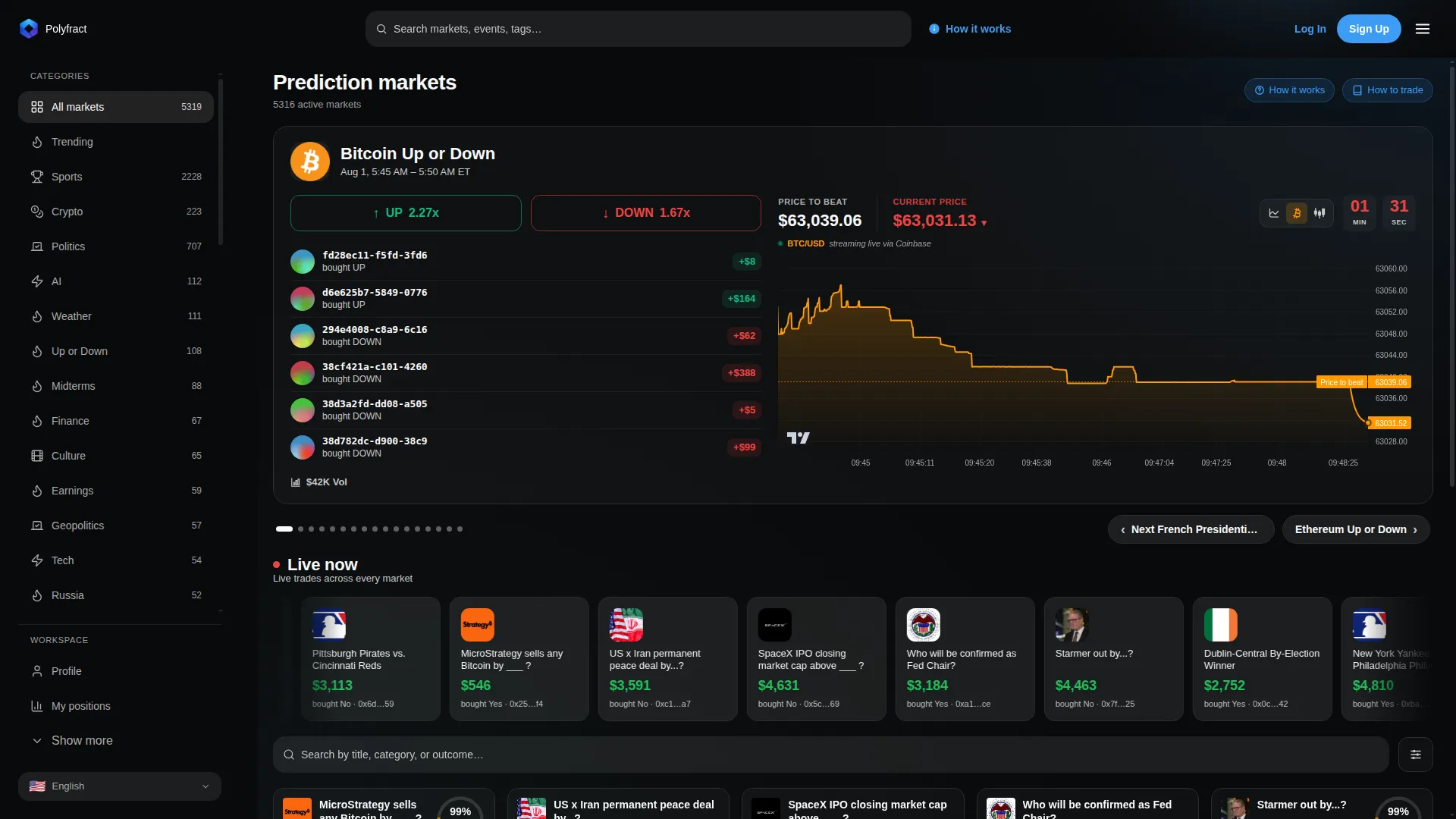This screenshot has height=819, width=1456.
Task: Open the market filters sliders icon
Action: [x=1416, y=755]
